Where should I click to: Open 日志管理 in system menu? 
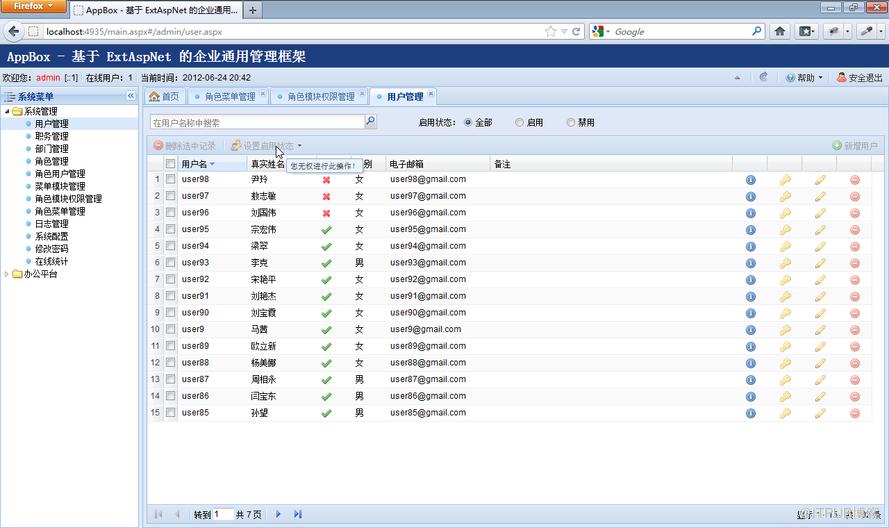52,223
